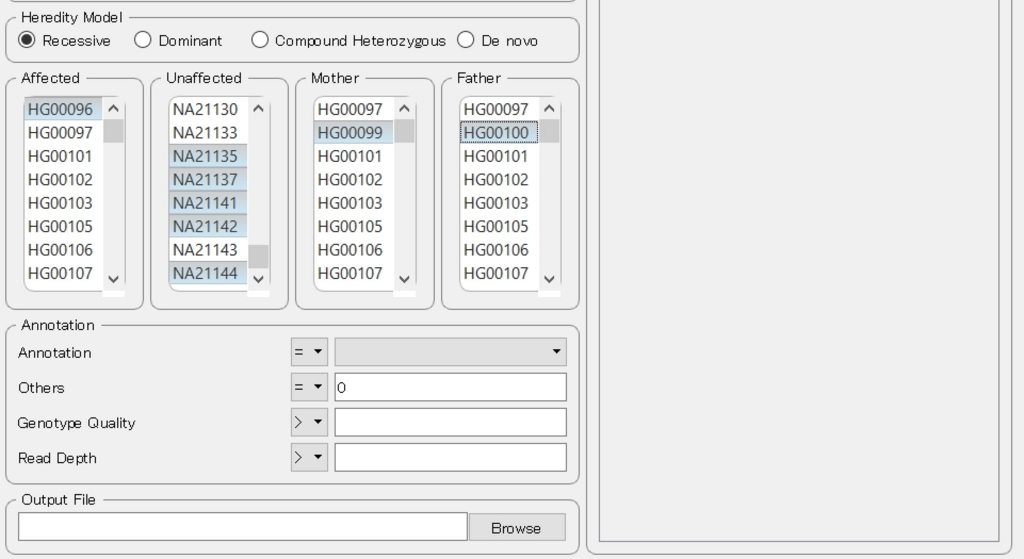The width and height of the screenshot is (1024, 559).
Task: Select HG00097 in Affected list
Action: point(63,133)
